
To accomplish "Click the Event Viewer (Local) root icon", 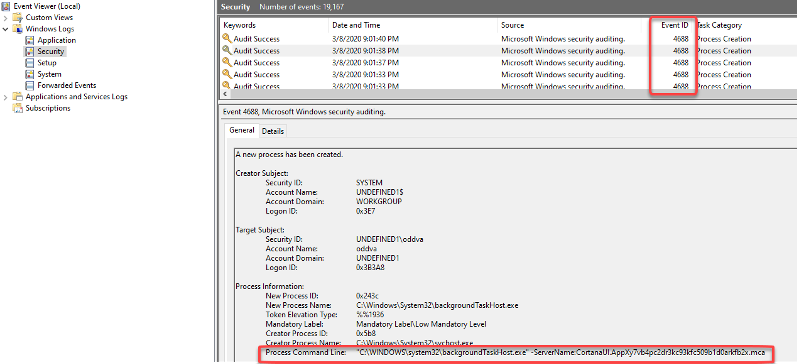I will pos(7,6).
